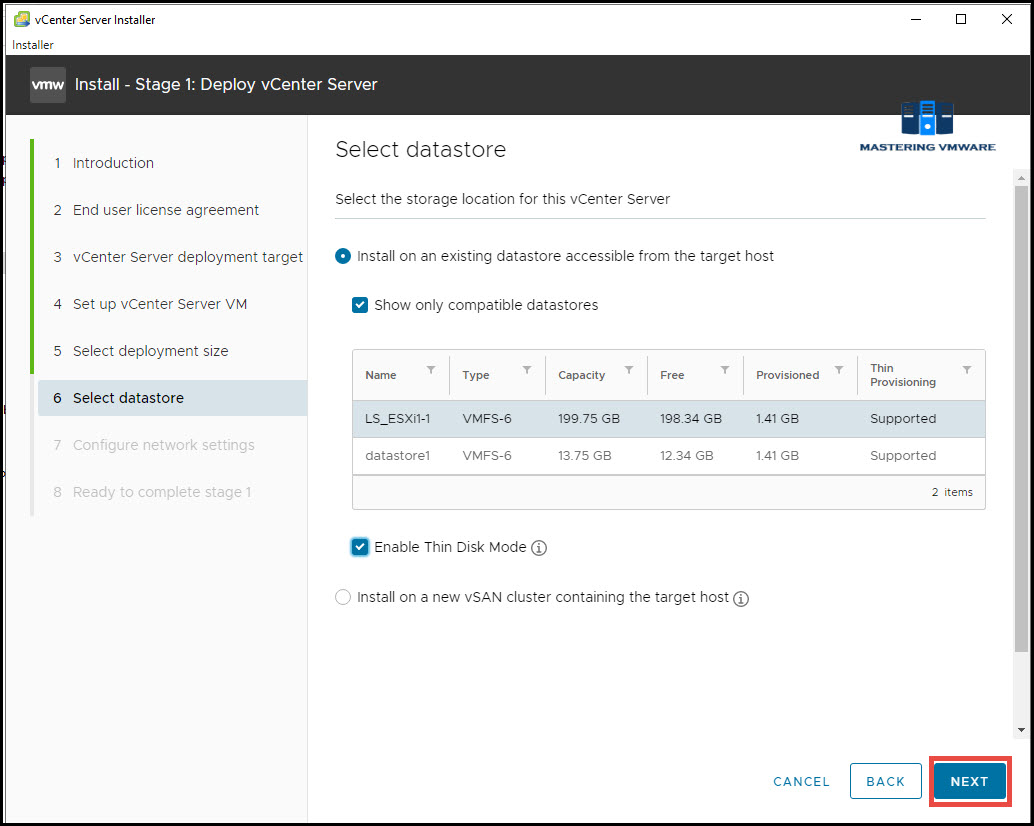The height and width of the screenshot is (826, 1034).
Task: Click the 199.75 GB capacity cell
Action: click(x=589, y=419)
